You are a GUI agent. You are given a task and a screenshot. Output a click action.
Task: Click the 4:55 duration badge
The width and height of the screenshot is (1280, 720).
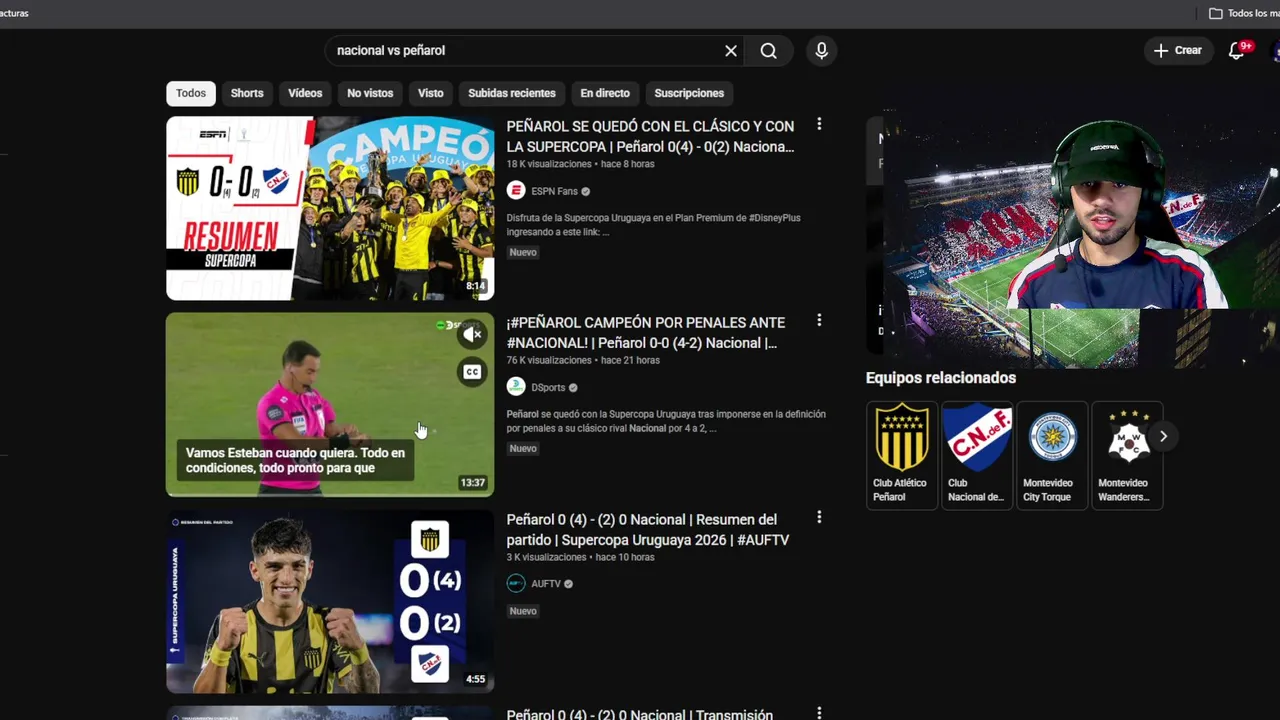point(475,679)
